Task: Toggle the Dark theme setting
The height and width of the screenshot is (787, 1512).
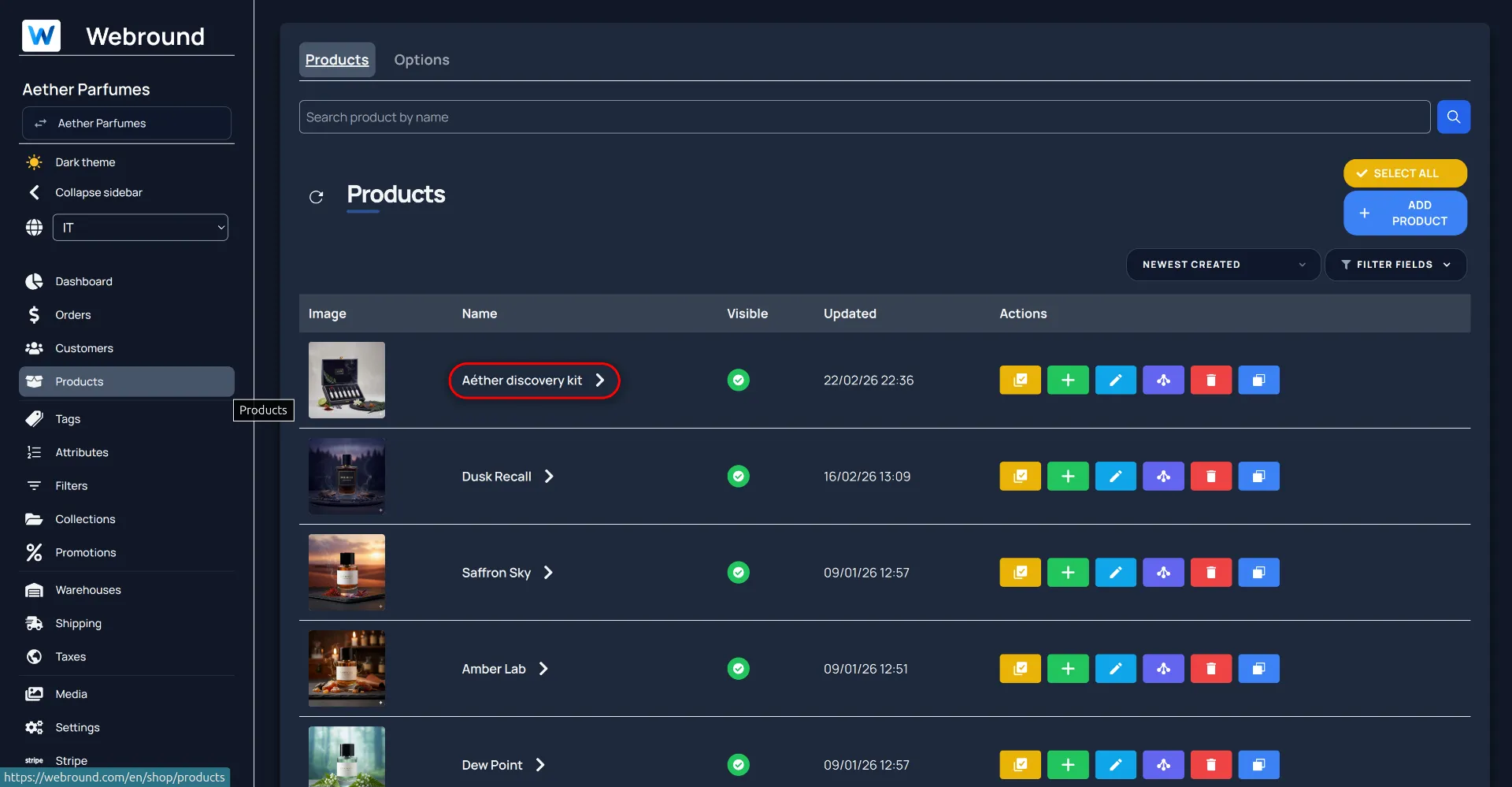Action: coord(85,162)
